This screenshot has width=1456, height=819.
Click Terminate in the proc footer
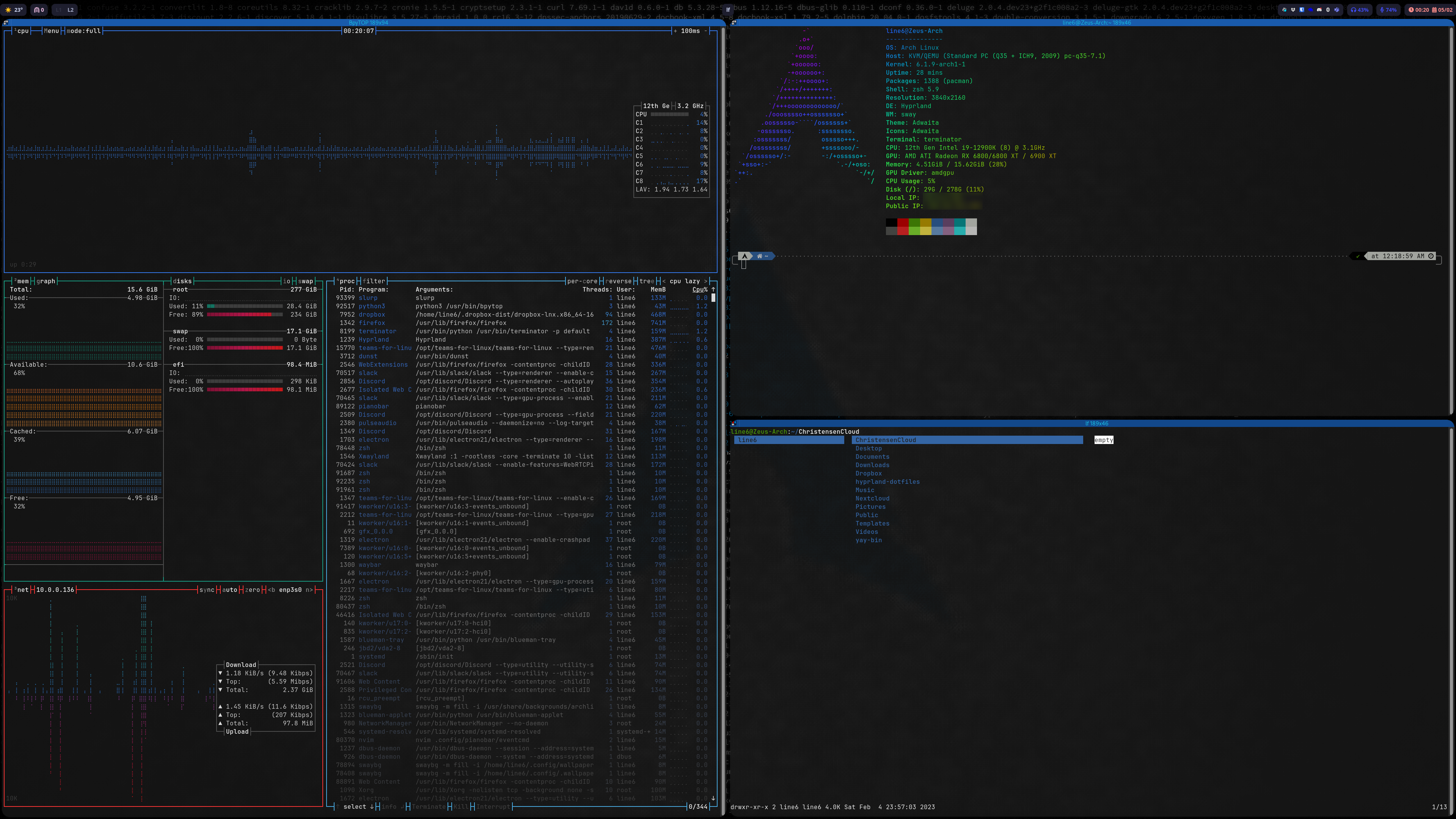pos(429,806)
